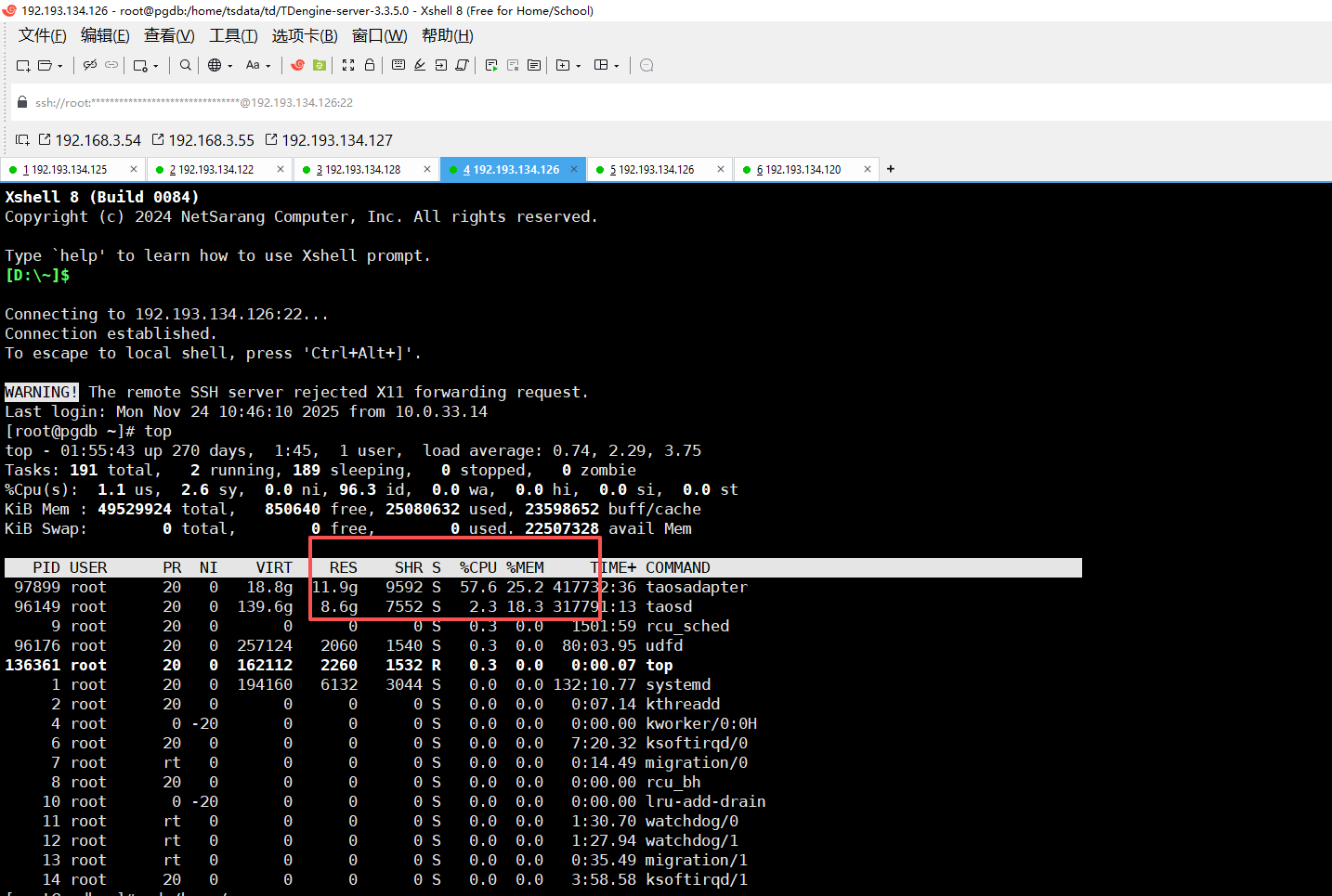Screen dimensions: 1332x896
Task: Toggle full screen mode icon
Action: [348, 65]
